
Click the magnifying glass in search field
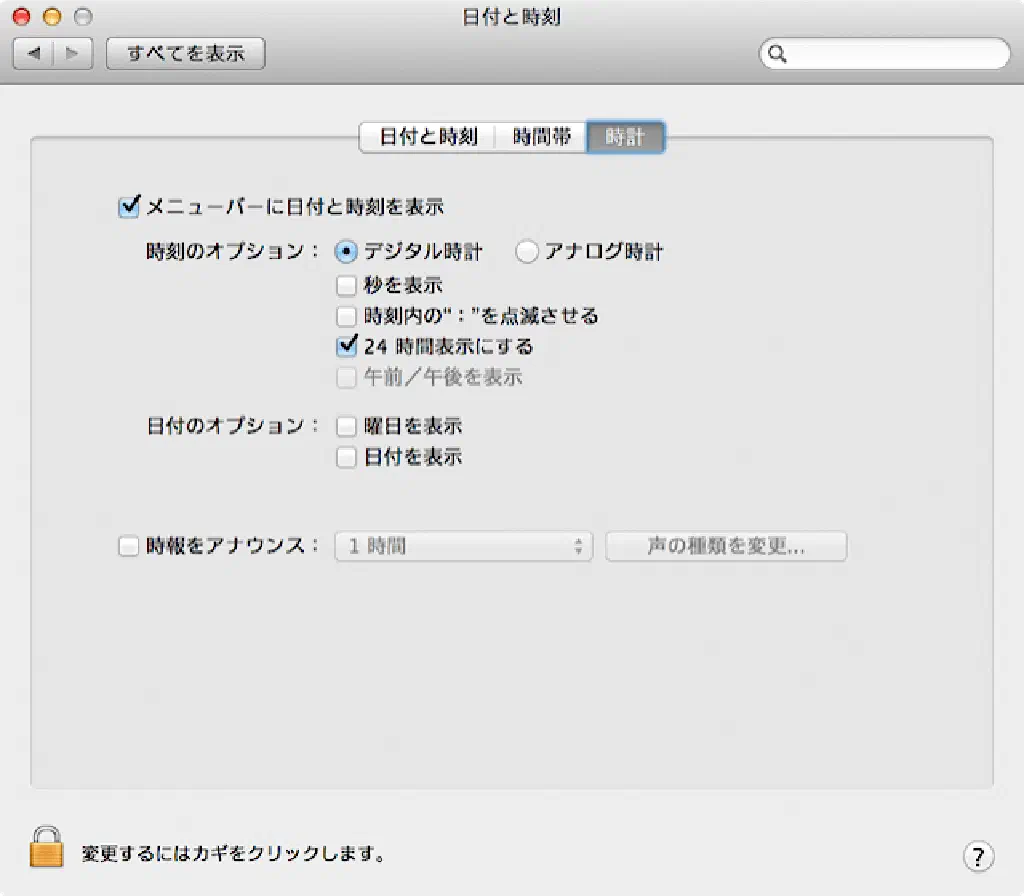tap(778, 54)
